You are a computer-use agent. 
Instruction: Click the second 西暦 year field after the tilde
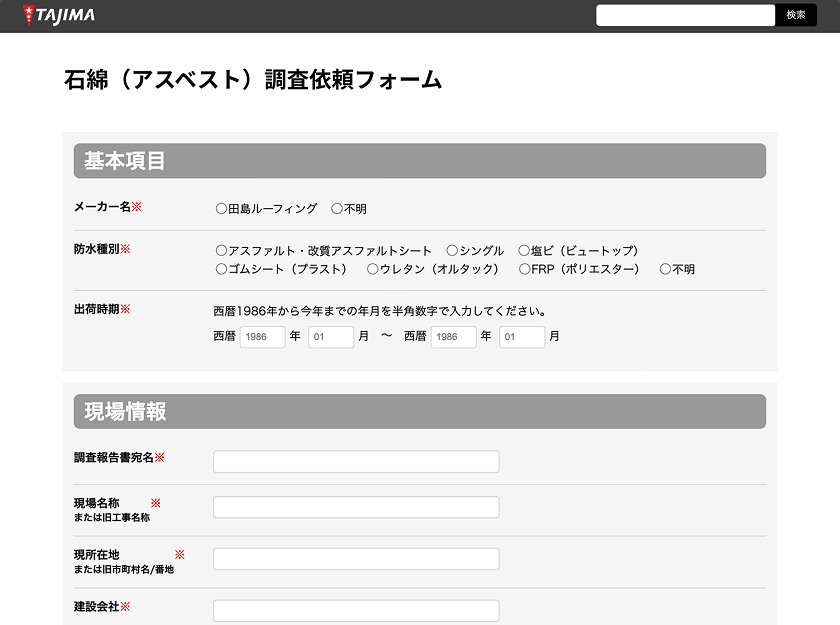pos(453,337)
